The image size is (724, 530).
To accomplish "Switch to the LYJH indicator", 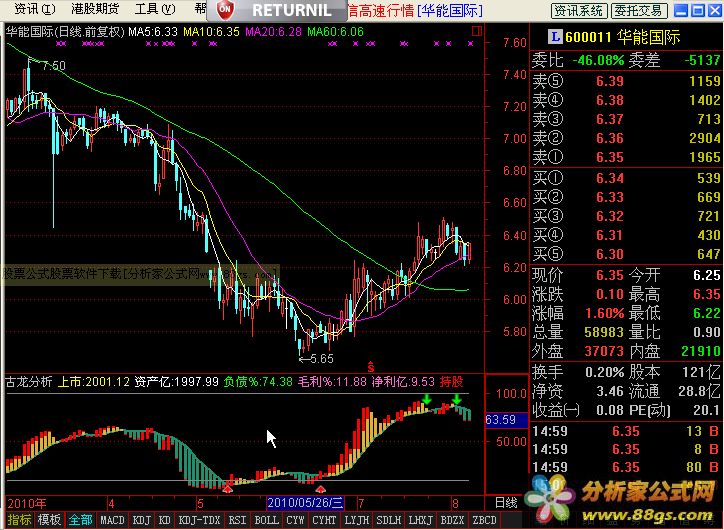I will tap(357, 520).
